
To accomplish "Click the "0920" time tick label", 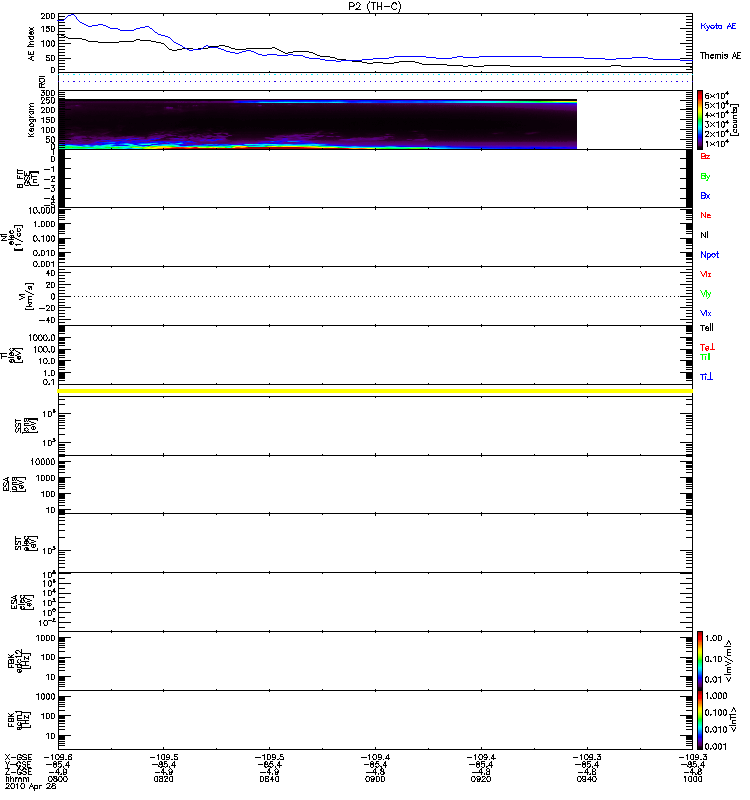I will click(x=481, y=780).
